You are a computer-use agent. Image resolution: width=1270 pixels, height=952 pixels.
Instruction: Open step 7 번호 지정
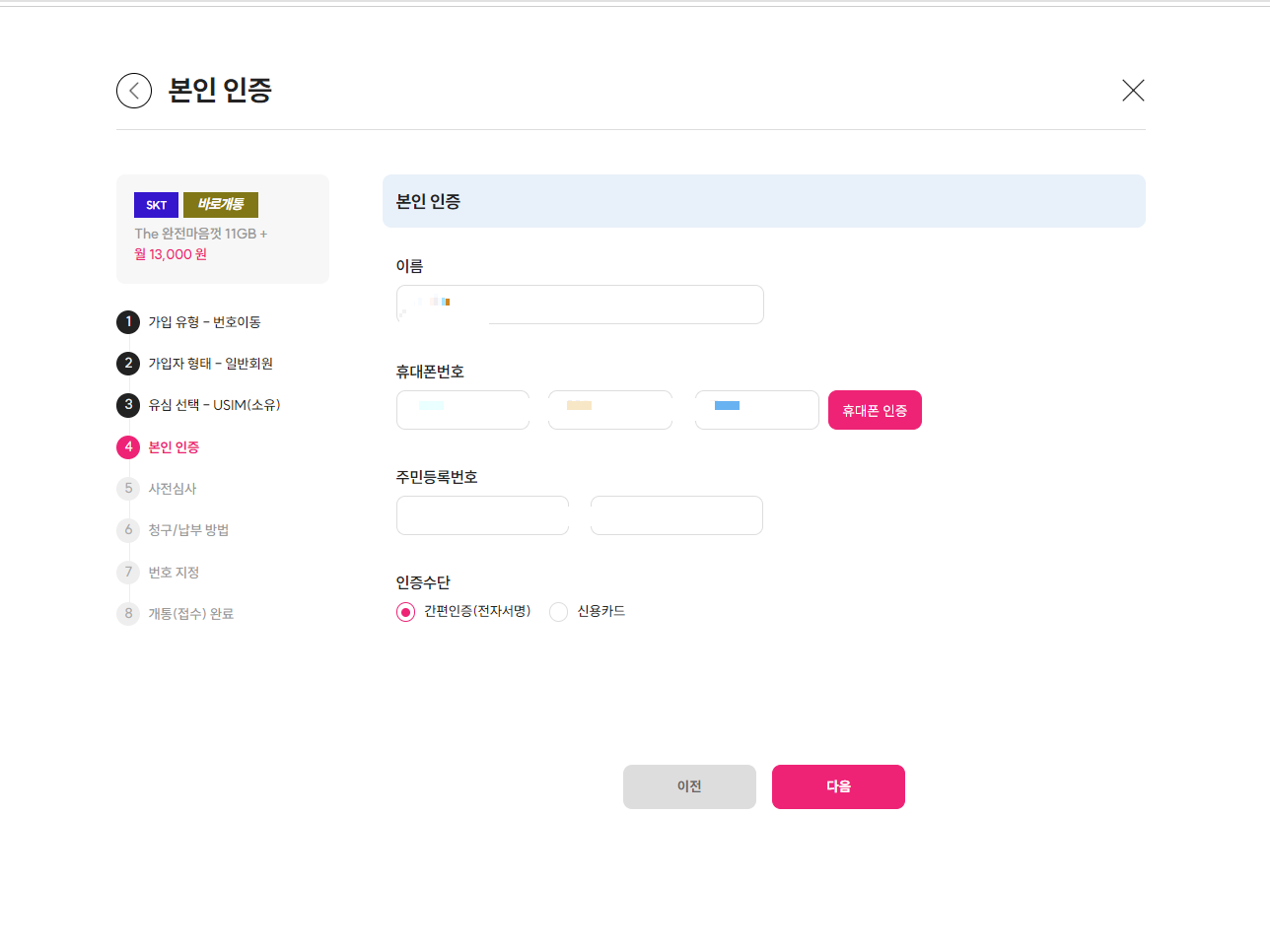pos(128,572)
